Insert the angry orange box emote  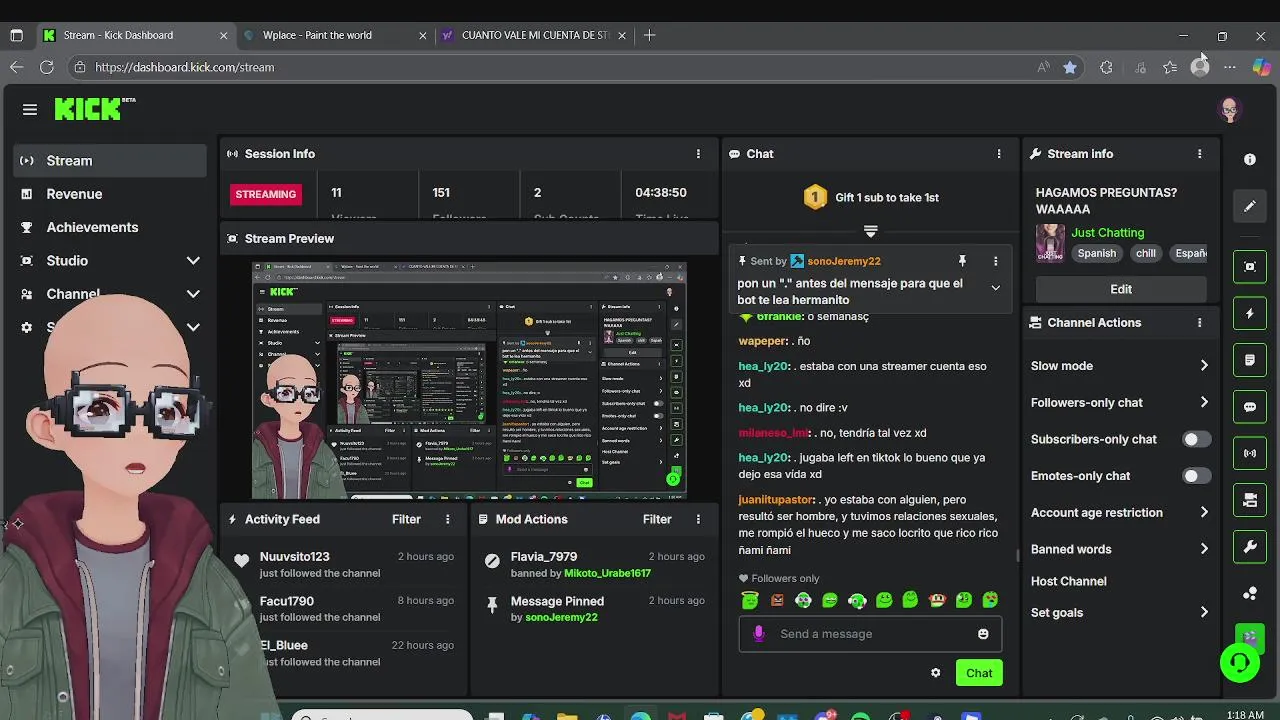click(777, 601)
